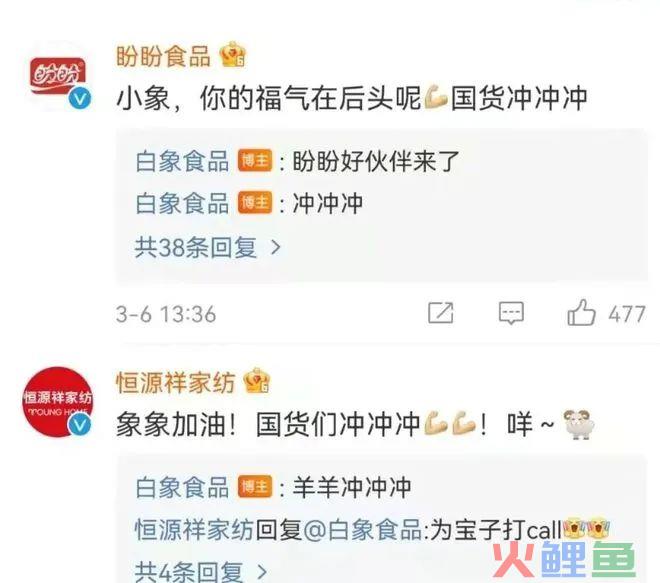Tap the crown badge next to 恒源祥家纺

point(257,381)
